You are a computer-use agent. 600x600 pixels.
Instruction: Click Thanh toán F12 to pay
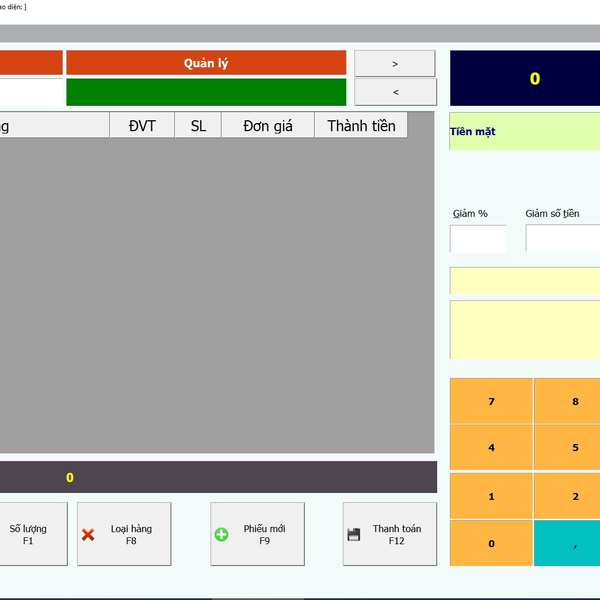coord(390,534)
